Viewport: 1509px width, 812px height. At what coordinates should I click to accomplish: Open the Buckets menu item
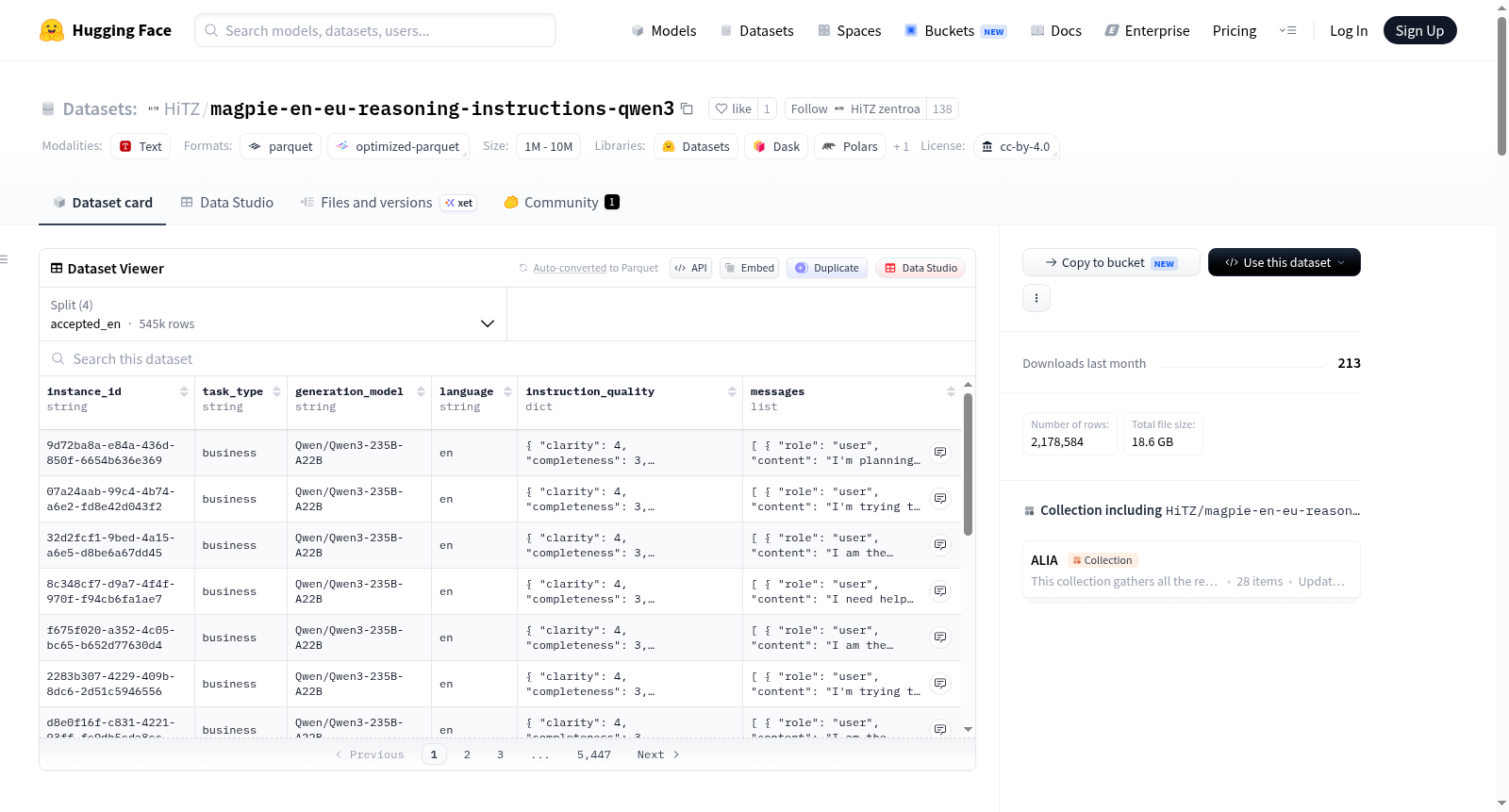955,30
